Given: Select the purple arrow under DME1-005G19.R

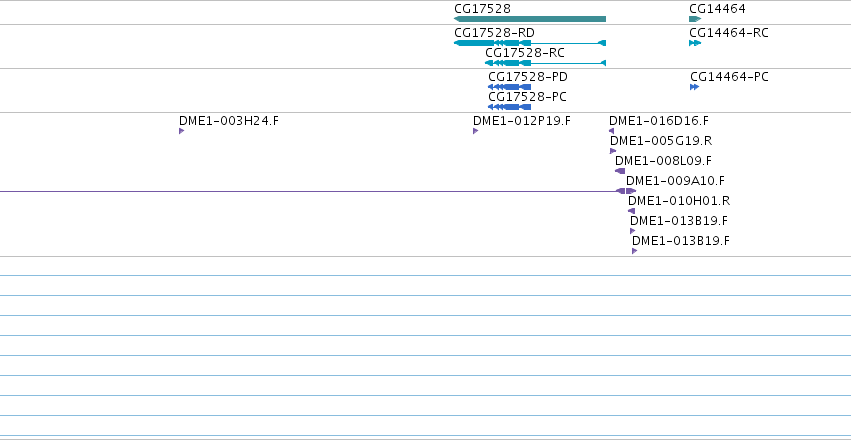Looking at the screenshot, I should [x=613, y=151].
